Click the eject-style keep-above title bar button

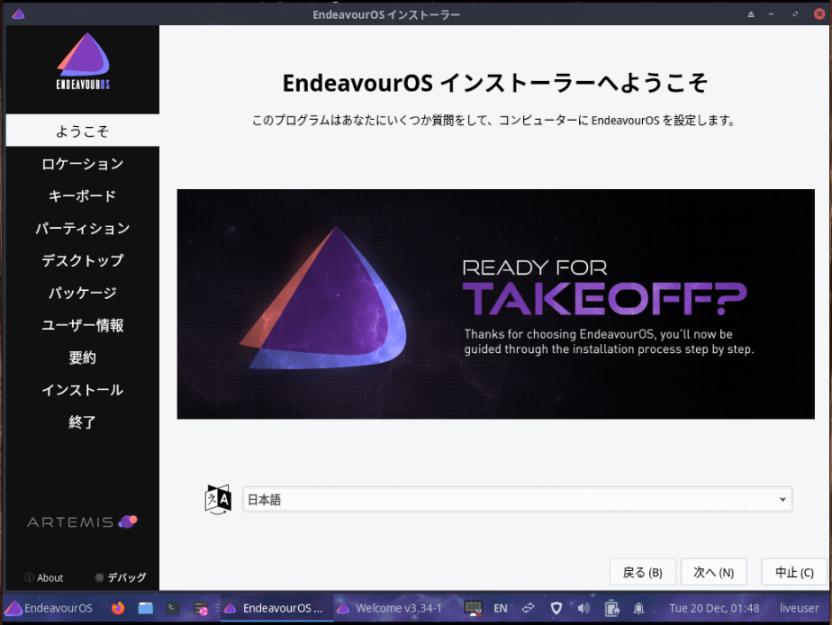pyautogui.click(x=750, y=14)
